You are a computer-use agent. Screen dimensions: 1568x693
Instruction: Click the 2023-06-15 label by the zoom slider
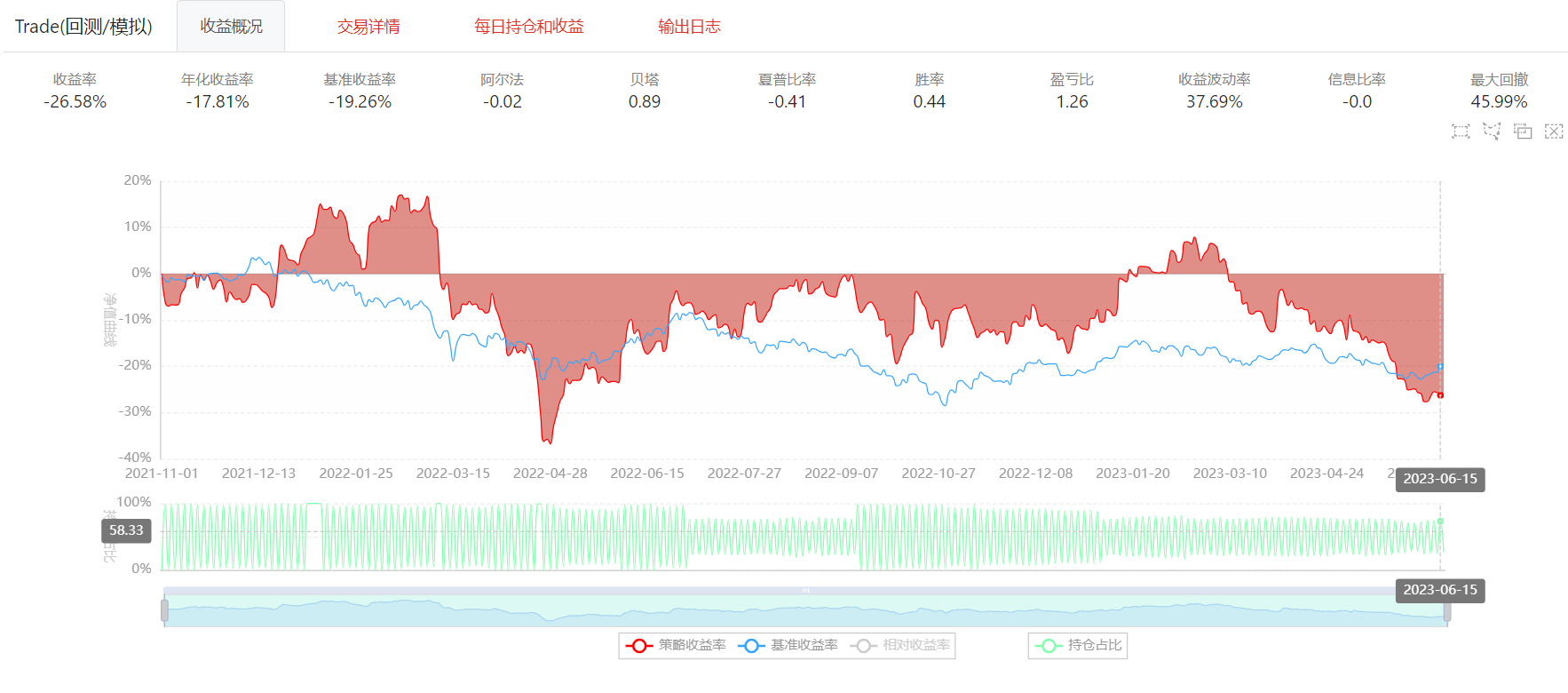(1440, 591)
